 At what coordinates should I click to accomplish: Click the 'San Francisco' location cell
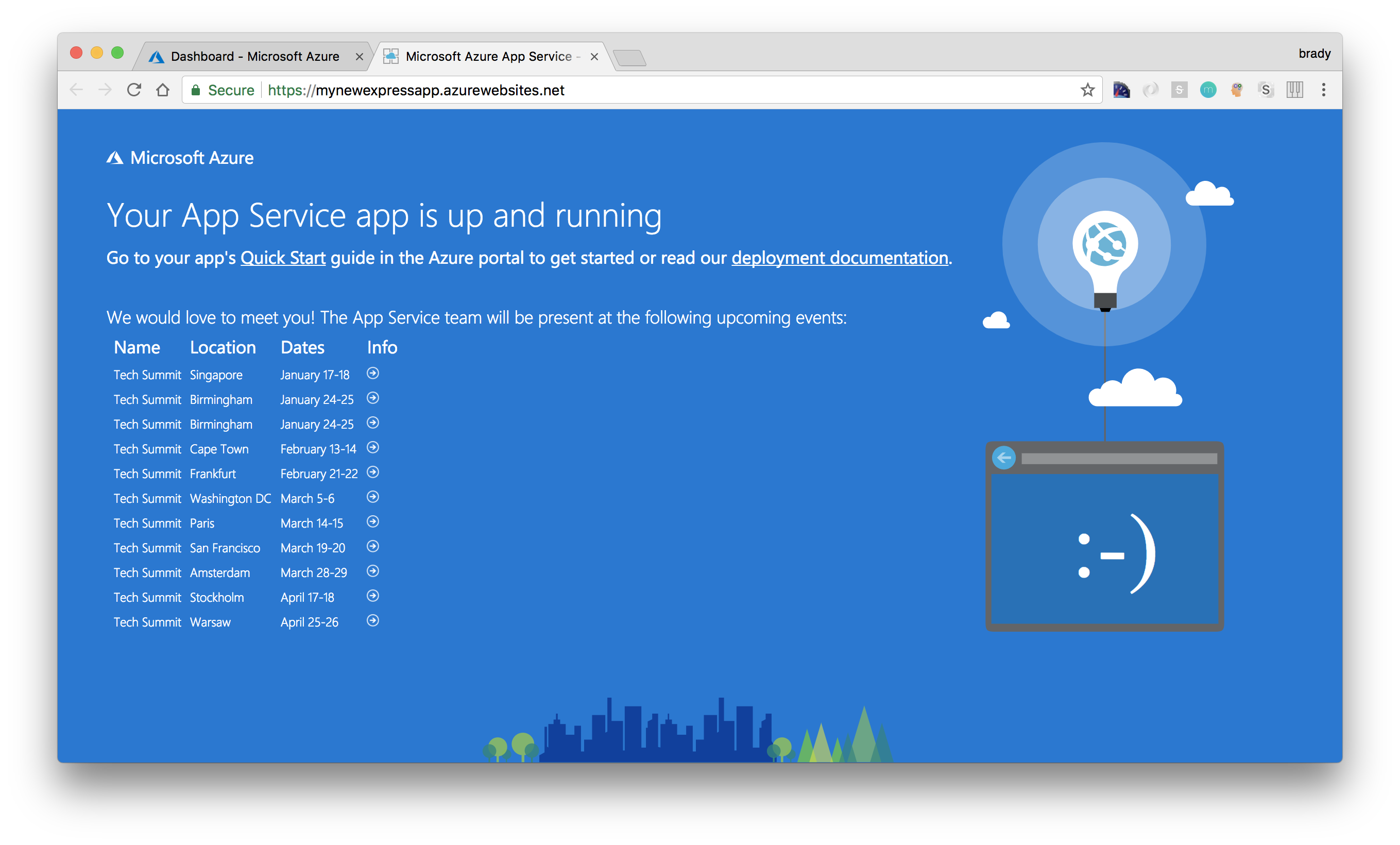225,548
